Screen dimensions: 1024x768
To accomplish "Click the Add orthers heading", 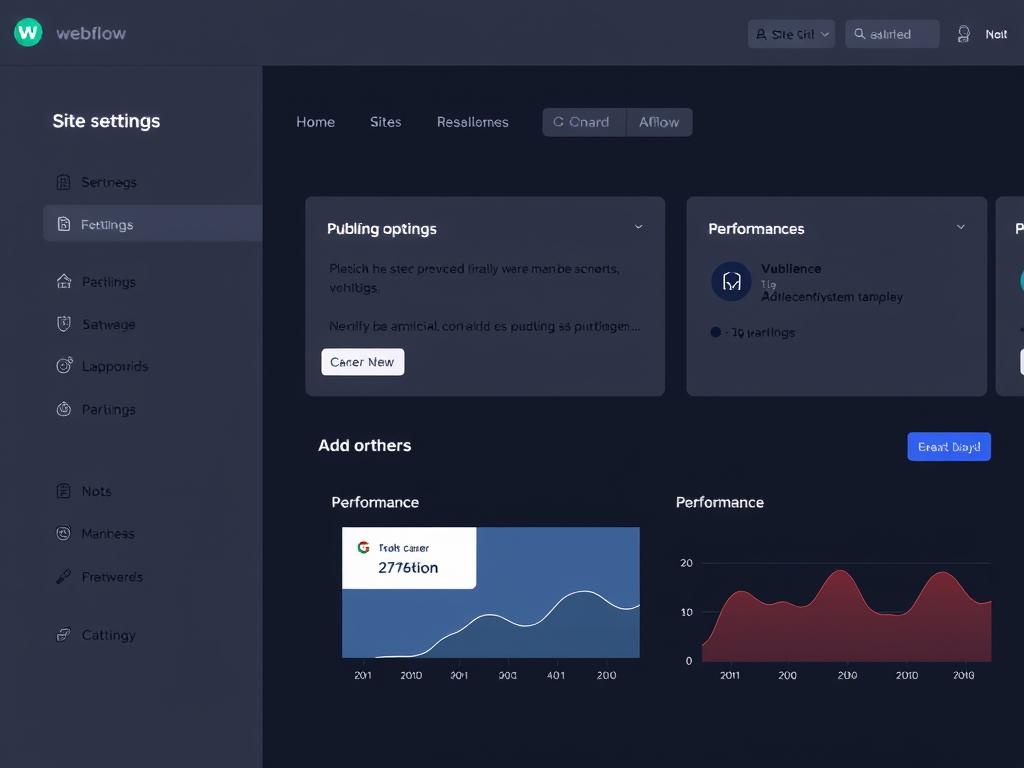I will [364, 445].
